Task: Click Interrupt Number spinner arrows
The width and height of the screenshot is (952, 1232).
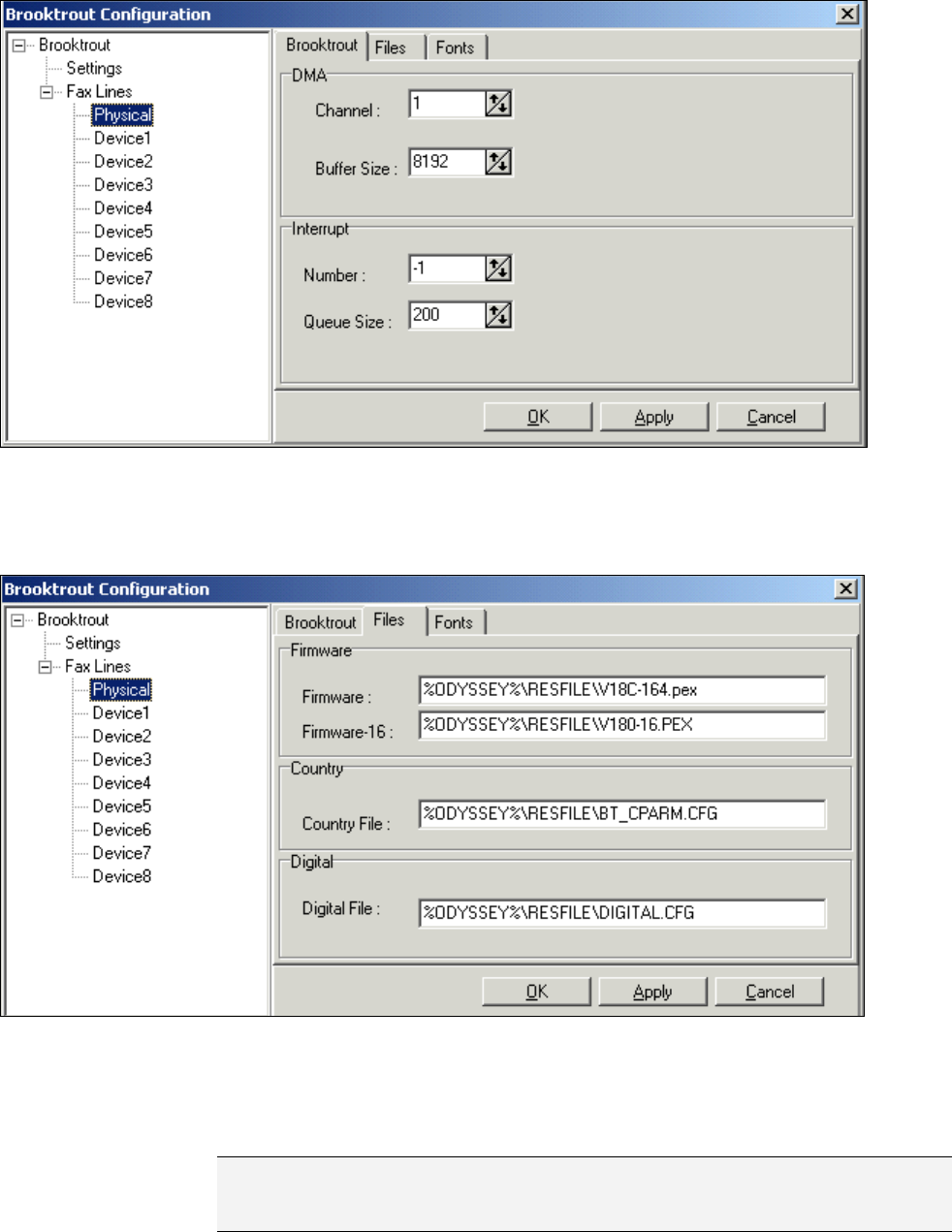Action: point(498,269)
